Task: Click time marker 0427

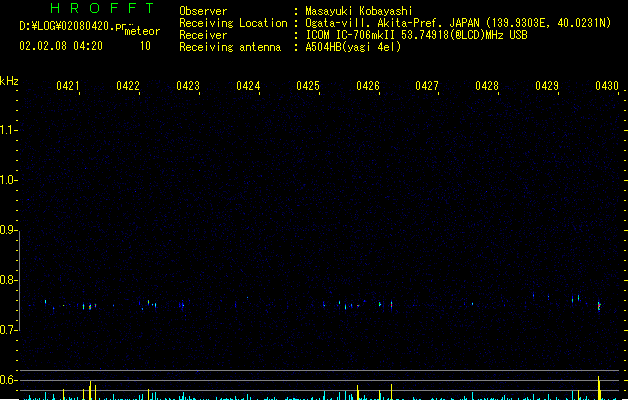Action: (427, 86)
